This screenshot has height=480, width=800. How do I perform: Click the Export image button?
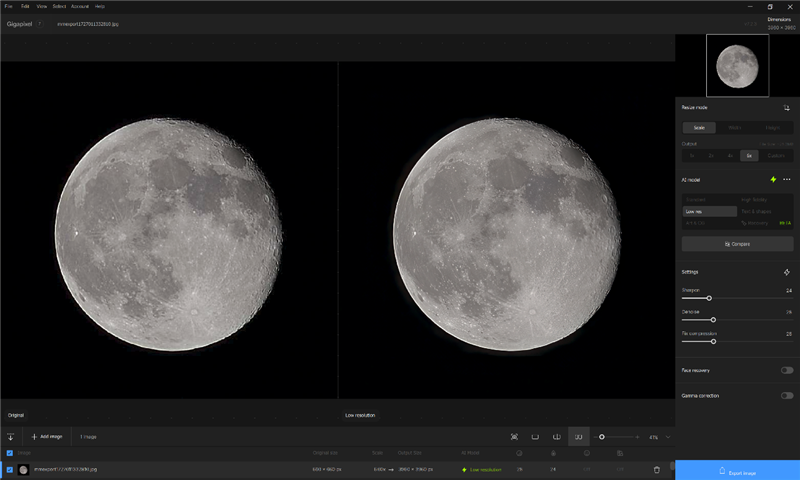(737, 470)
